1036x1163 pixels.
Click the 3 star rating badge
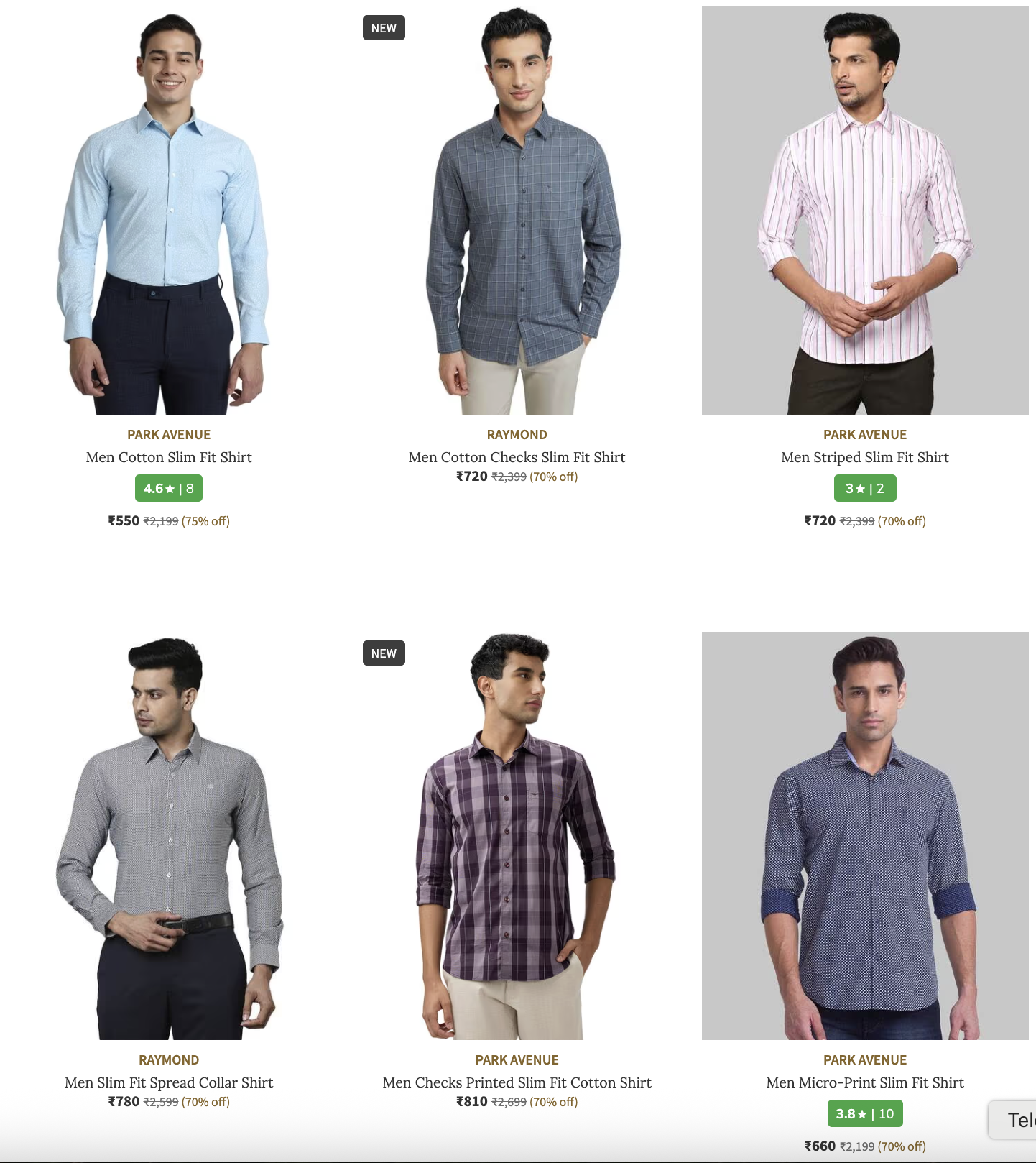[865, 488]
